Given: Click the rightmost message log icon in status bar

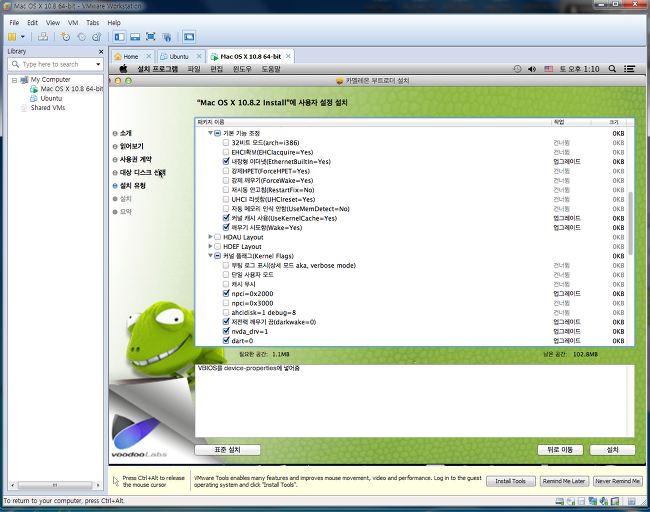Looking at the screenshot, I should [x=631, y=501].
